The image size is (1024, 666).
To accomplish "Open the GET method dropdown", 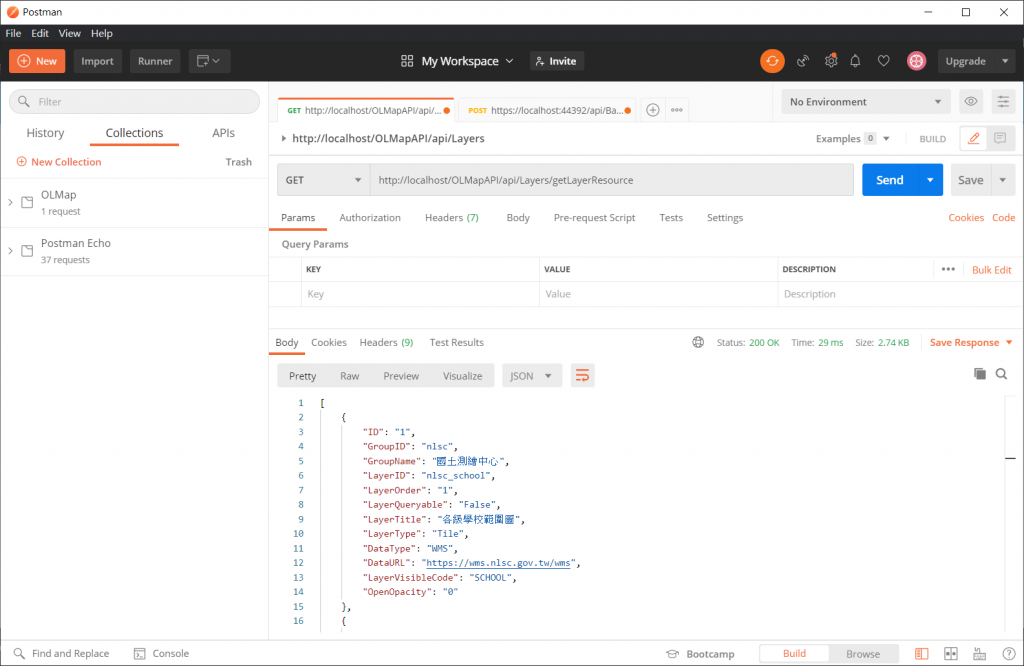I will pos(323,180).
